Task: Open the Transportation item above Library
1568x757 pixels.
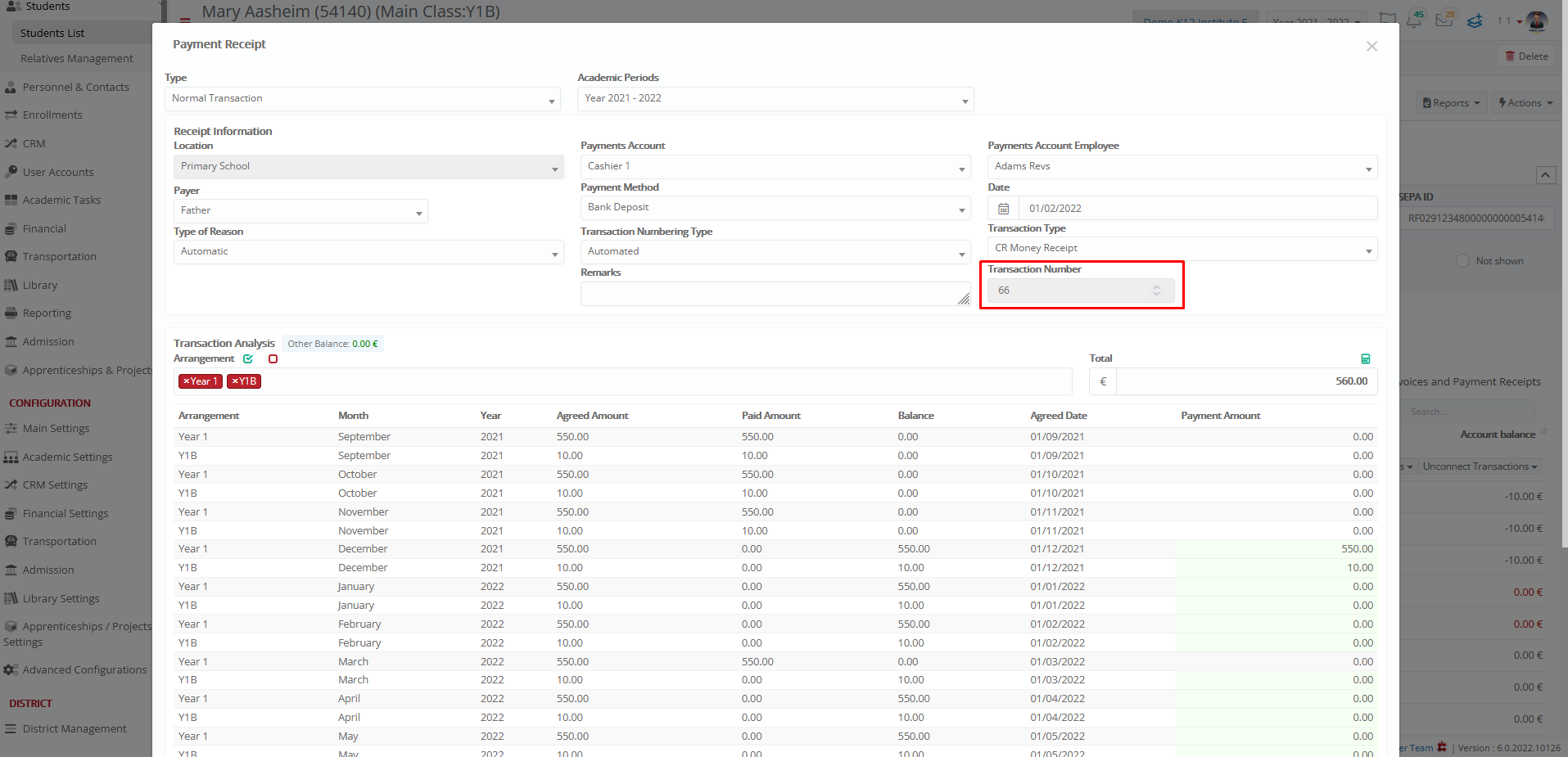Action: tap(59, 256)
